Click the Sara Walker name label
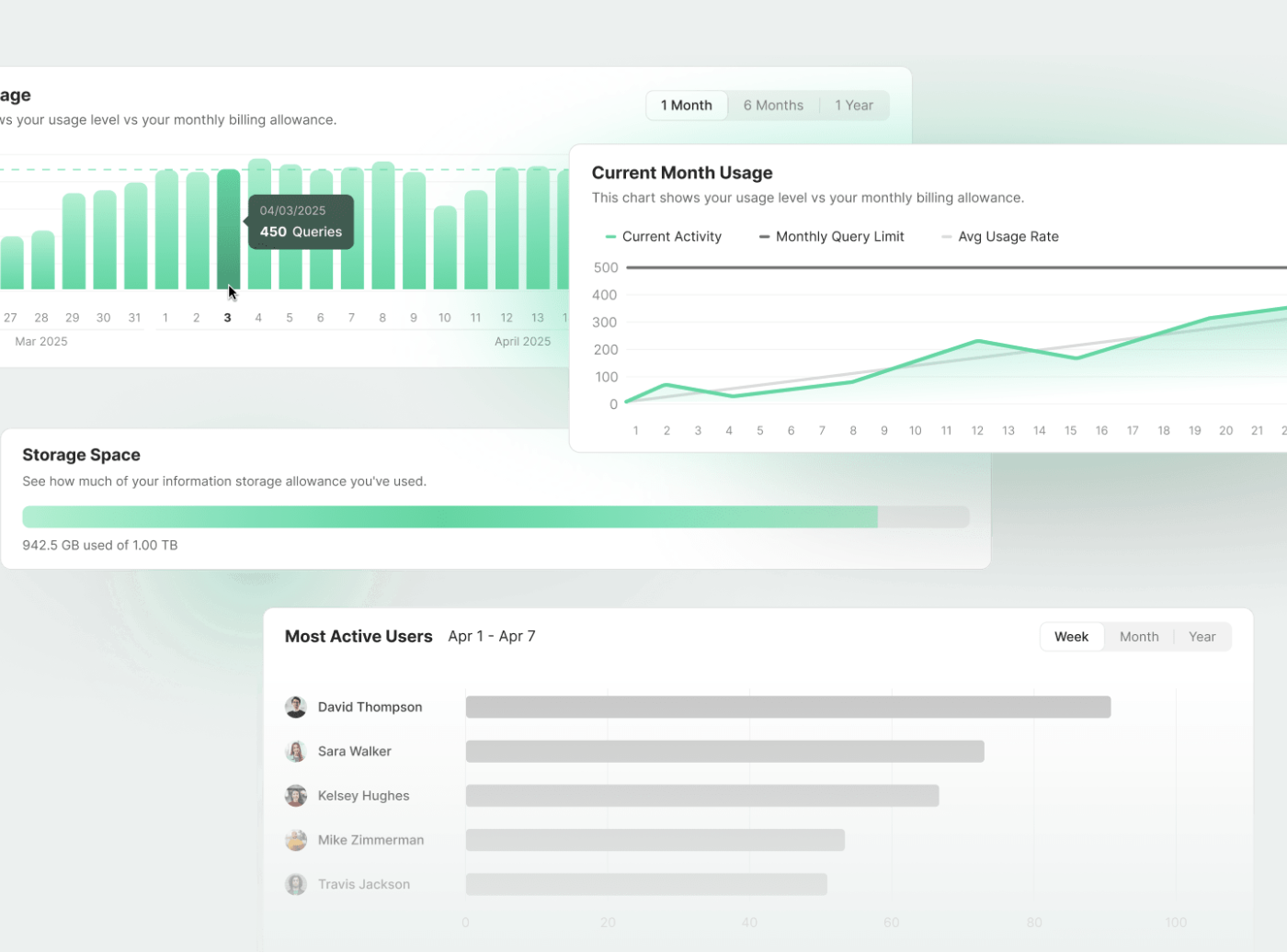The image size is (1287, 952). 354,752
